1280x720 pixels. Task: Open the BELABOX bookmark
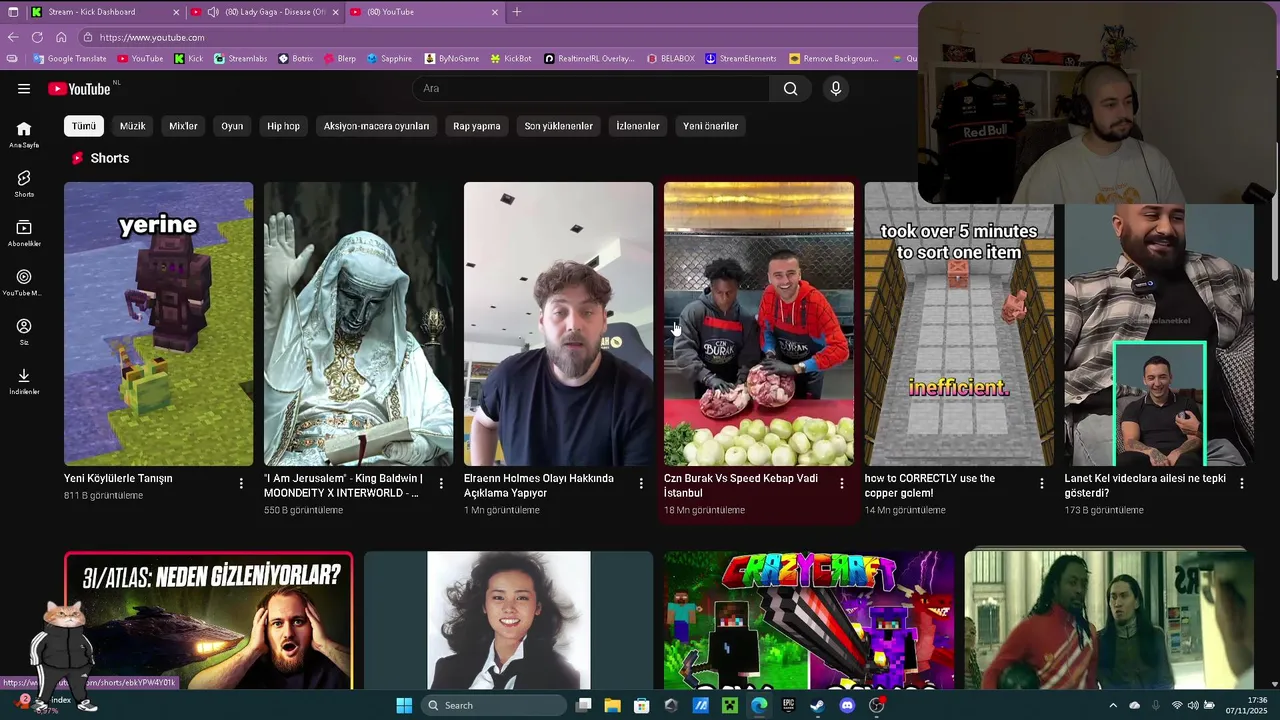670,58
